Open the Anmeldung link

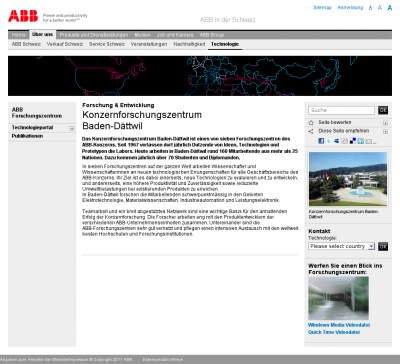click(350, 7)
